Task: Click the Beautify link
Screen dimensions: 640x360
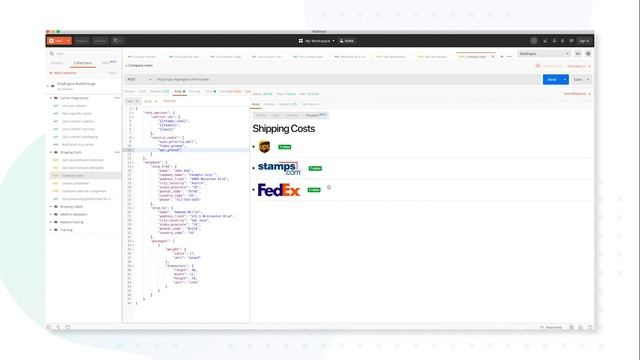Action: coord(169,101)
